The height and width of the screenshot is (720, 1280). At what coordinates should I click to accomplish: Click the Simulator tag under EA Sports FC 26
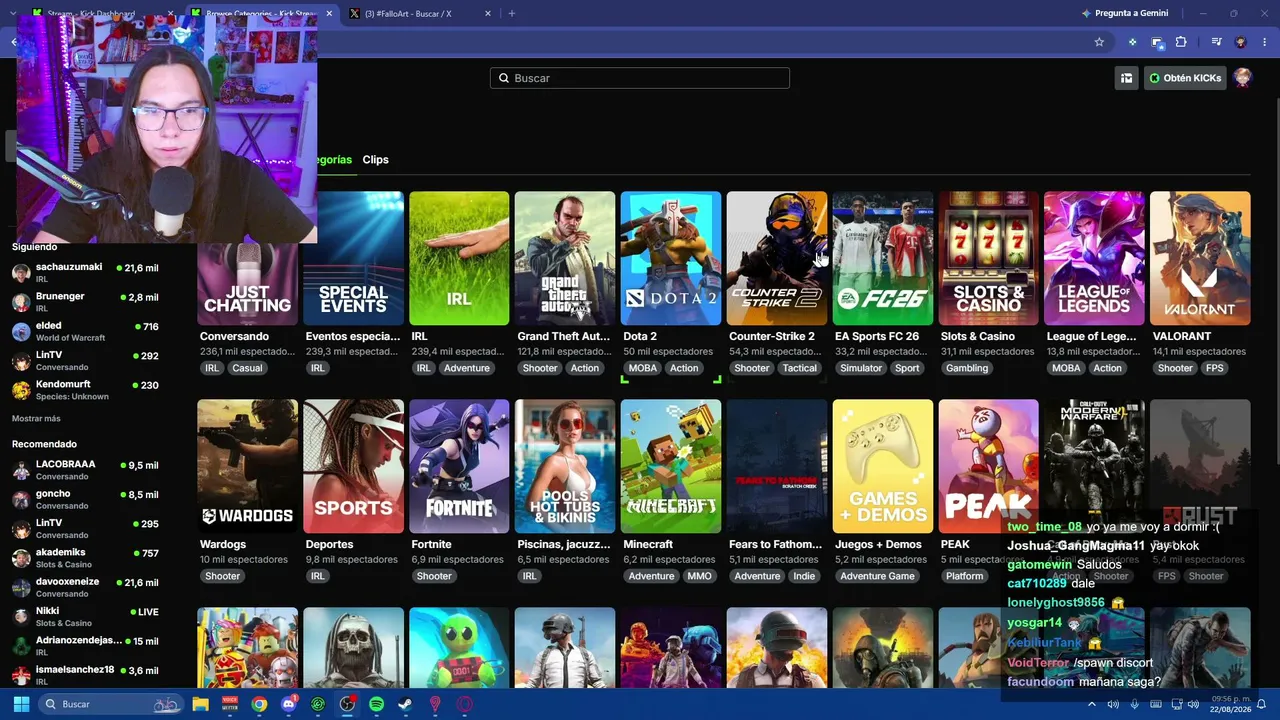861,368
